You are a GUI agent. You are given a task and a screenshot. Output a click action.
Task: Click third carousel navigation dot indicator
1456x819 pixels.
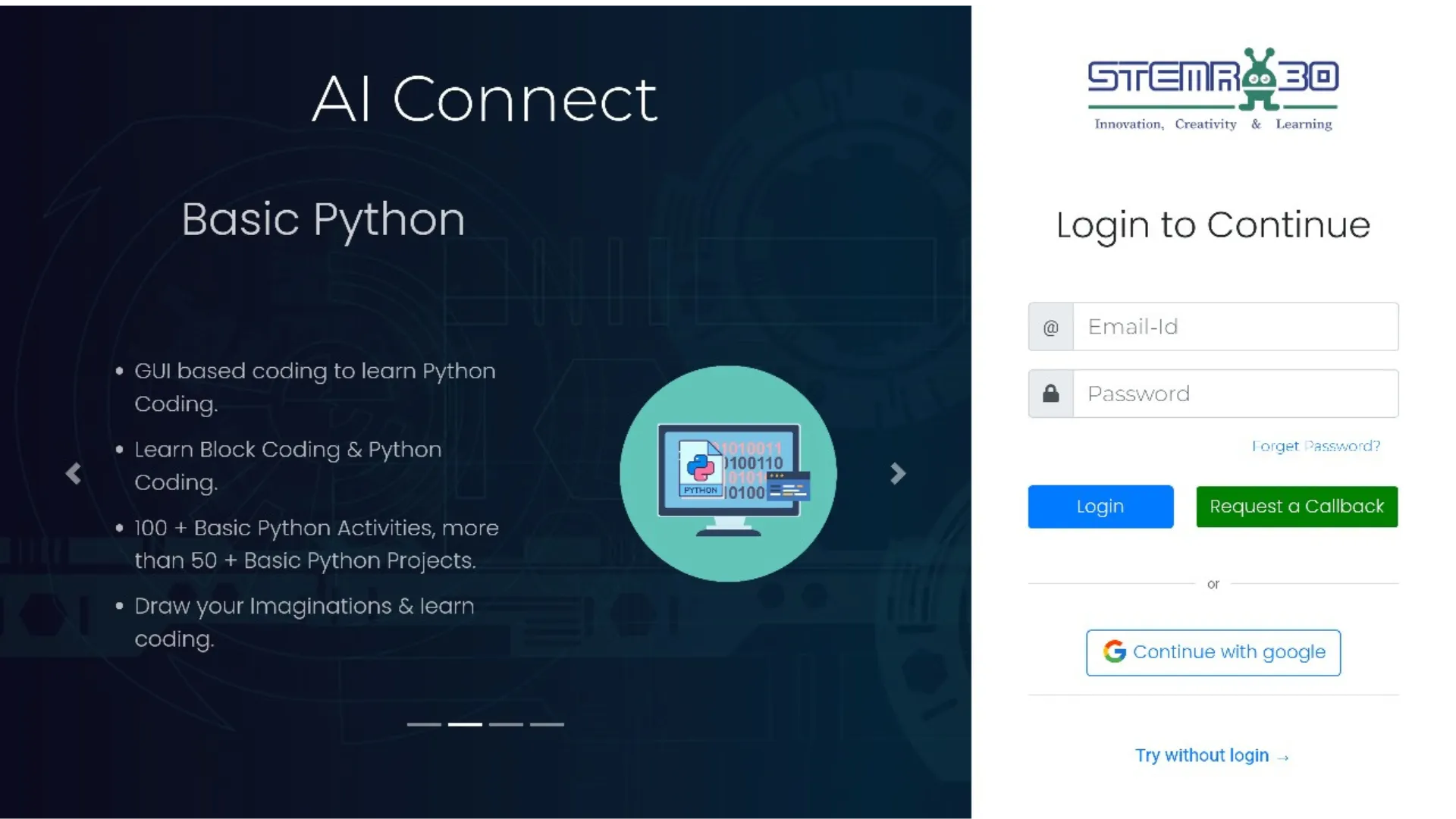click(x=505, y=723)
